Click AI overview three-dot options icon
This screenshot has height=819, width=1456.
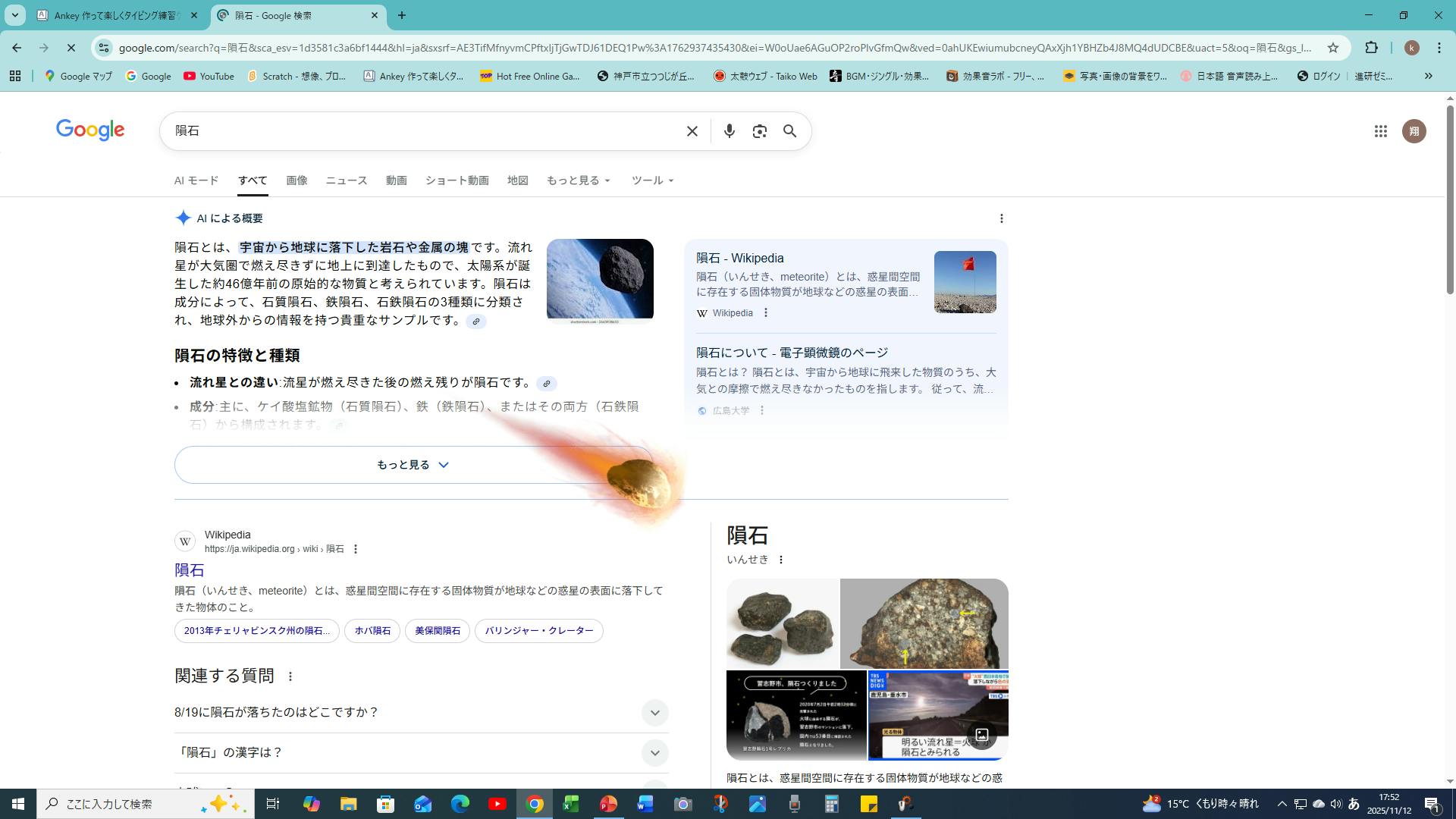(x=1001, y=218)
